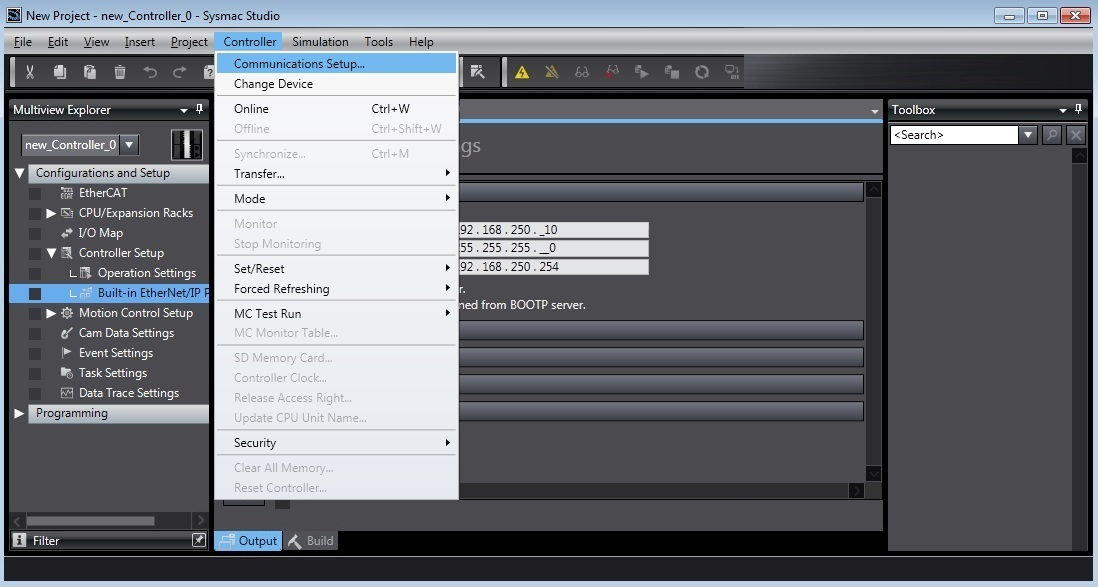The width and height of the screenshot is (1098, 587).
Task: Toggle the square marker beside CPU/Expansion Racks
Action: pos(34,214)
